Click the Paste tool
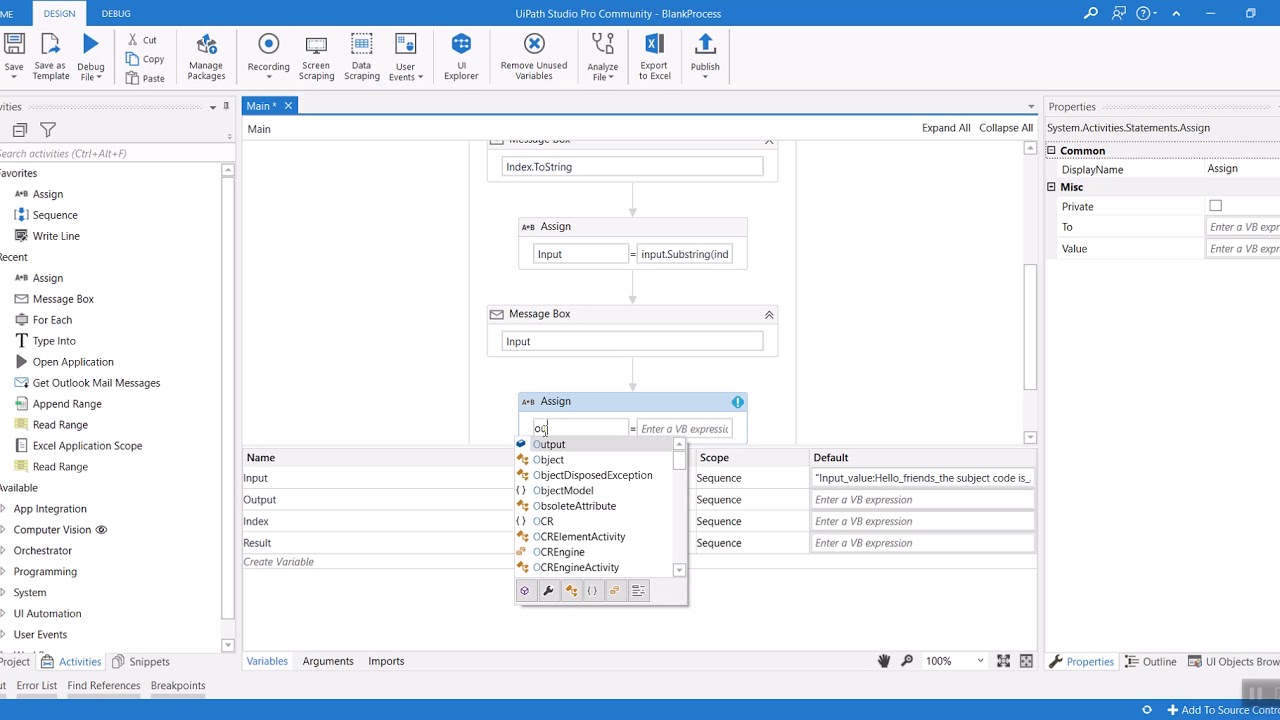1280x720 pixels. pyautogui.click(x=145, y=78)
